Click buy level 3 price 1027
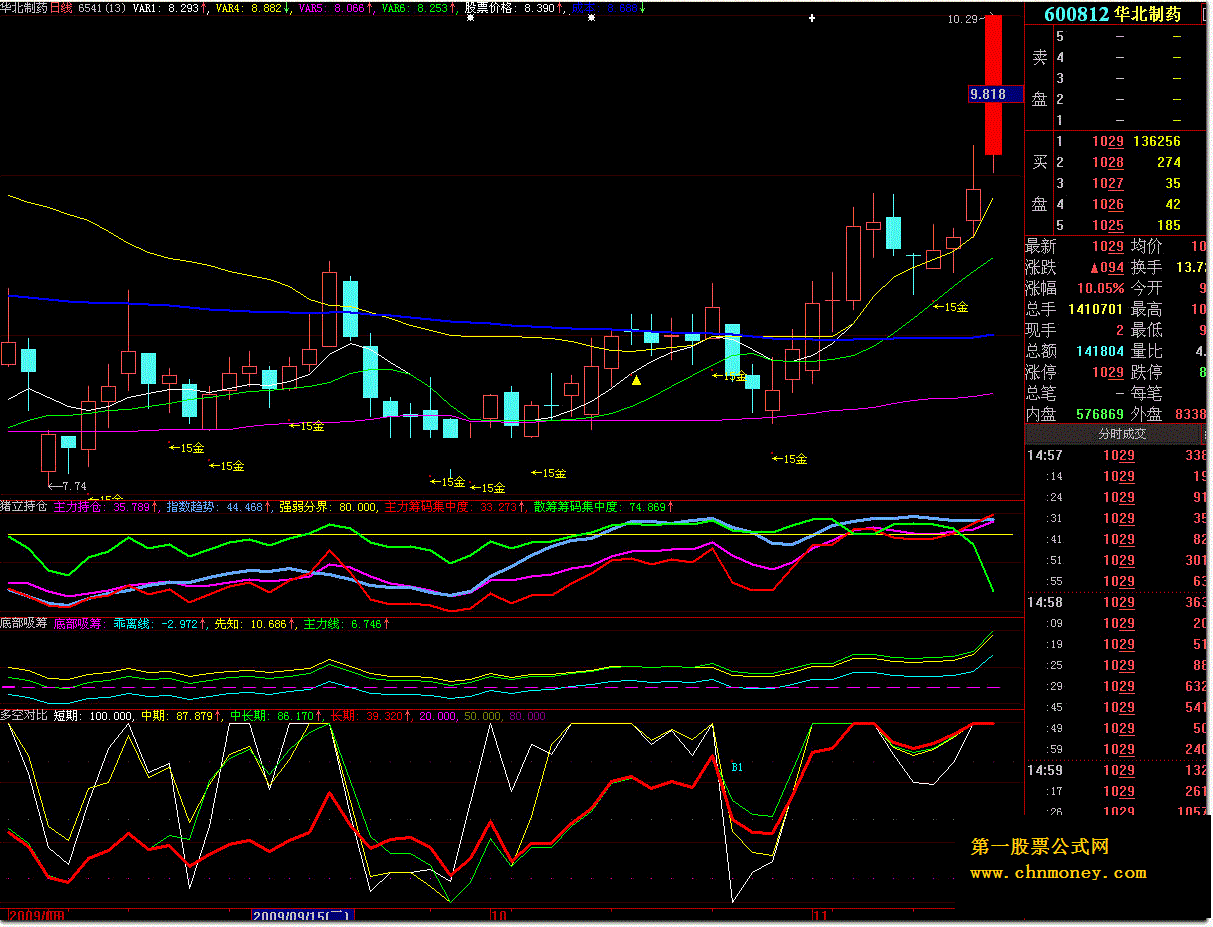1213x927 pixels. 1107,183
